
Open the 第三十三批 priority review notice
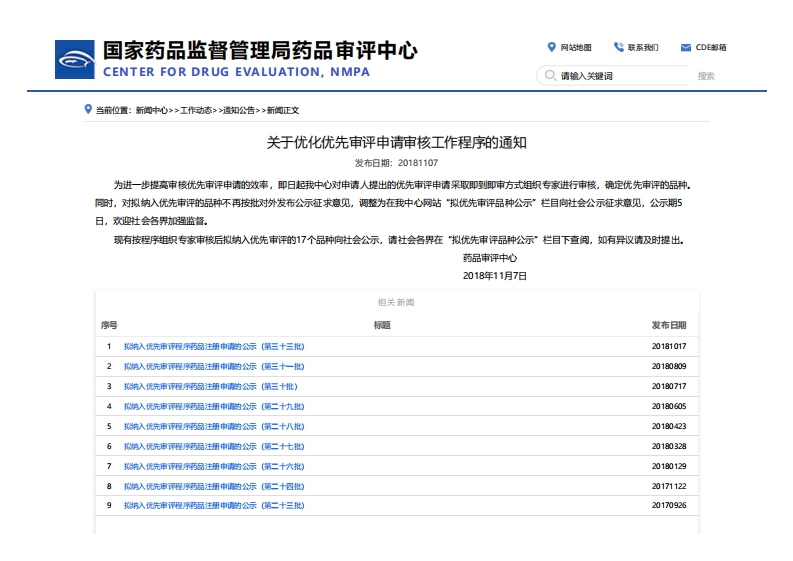214,346
